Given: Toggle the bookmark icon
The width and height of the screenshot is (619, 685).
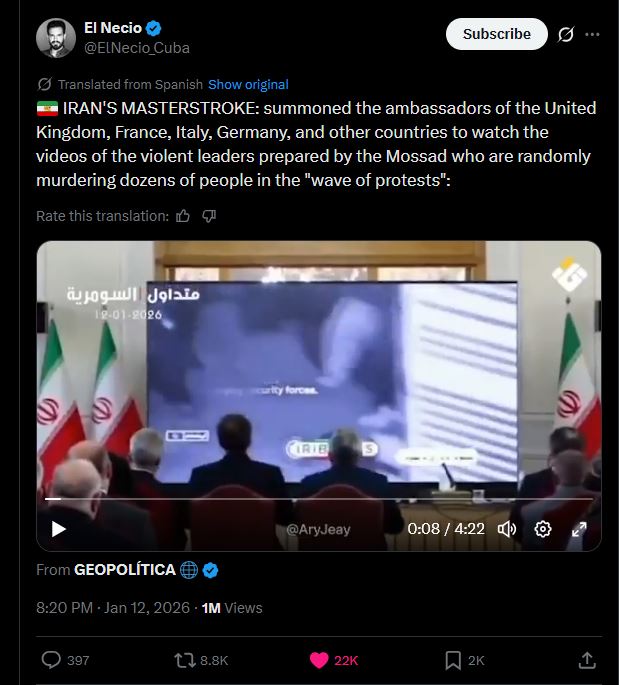Looking at the screenshot, I should coord(453,660).
